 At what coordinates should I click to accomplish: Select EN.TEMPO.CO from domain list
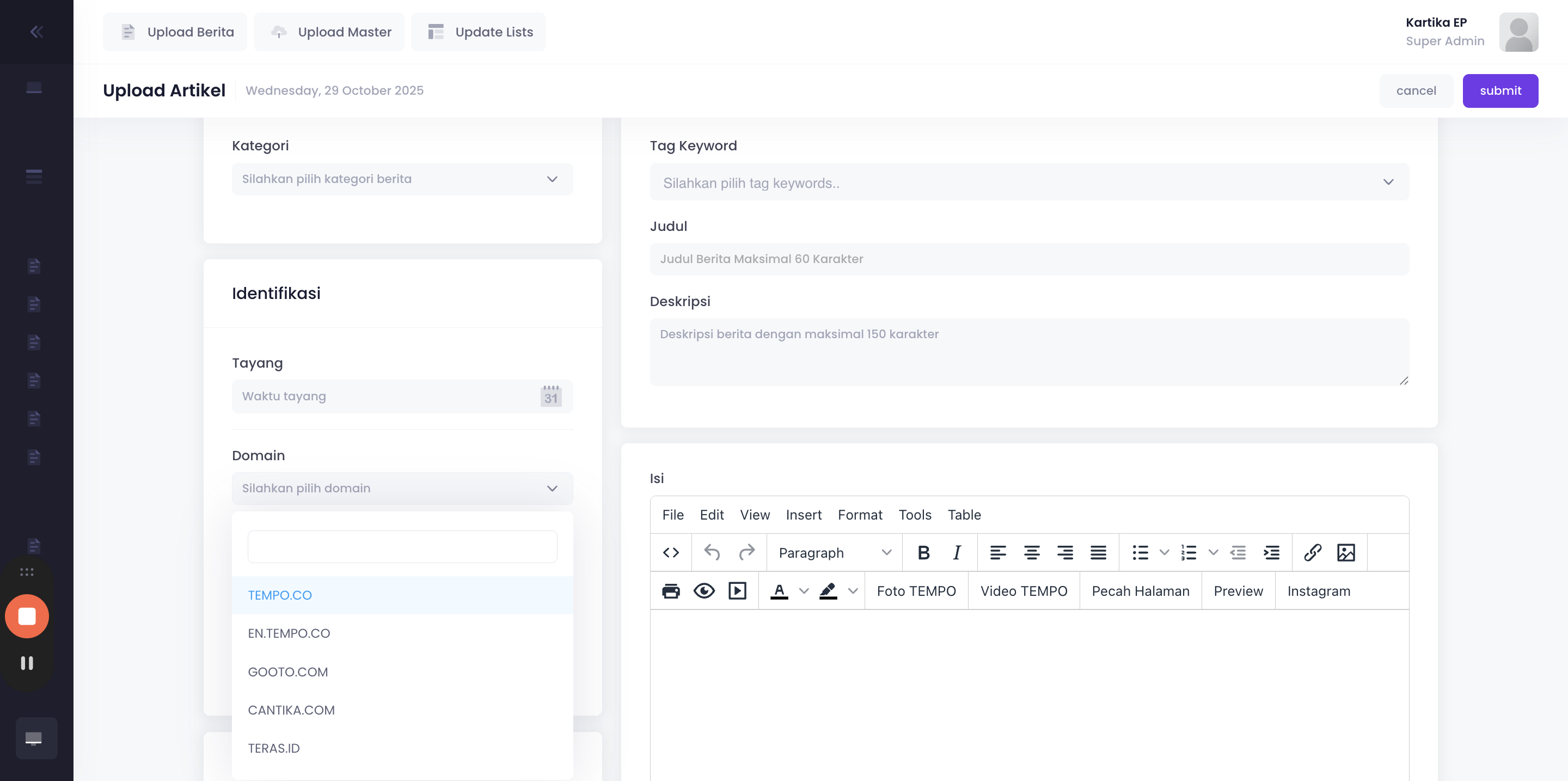(289, 633)
